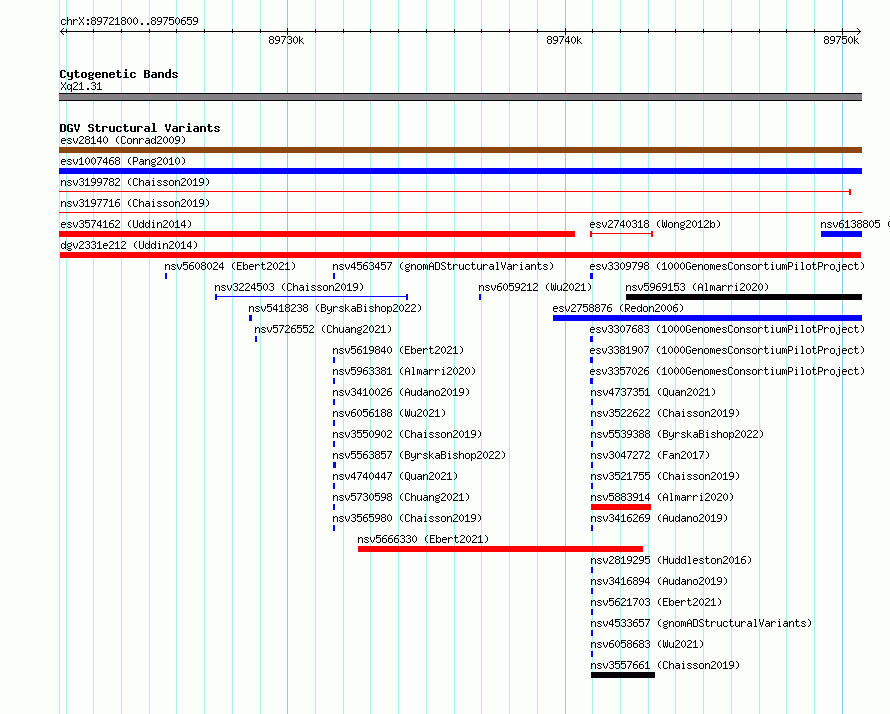This screenshot has width=890, height=714.
Task: Open esv3357026 variant label
Action: 727,371
